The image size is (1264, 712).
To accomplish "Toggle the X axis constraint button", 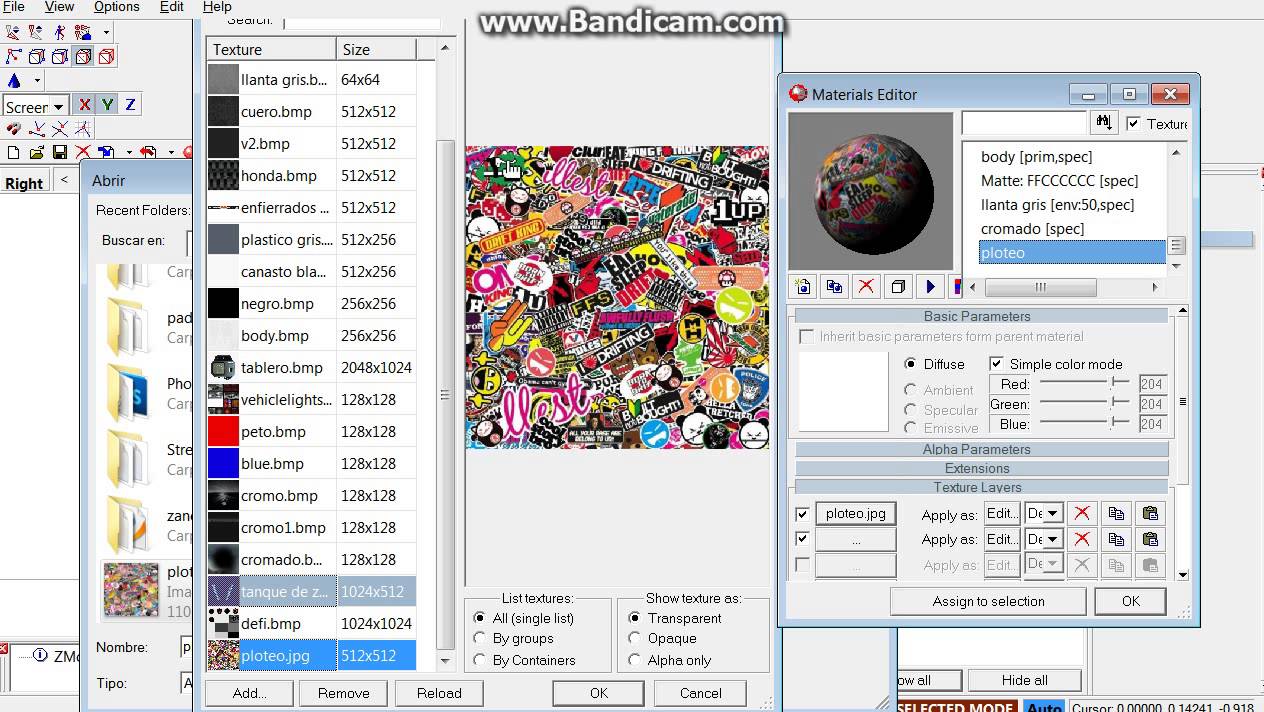I will coord(85,105).
